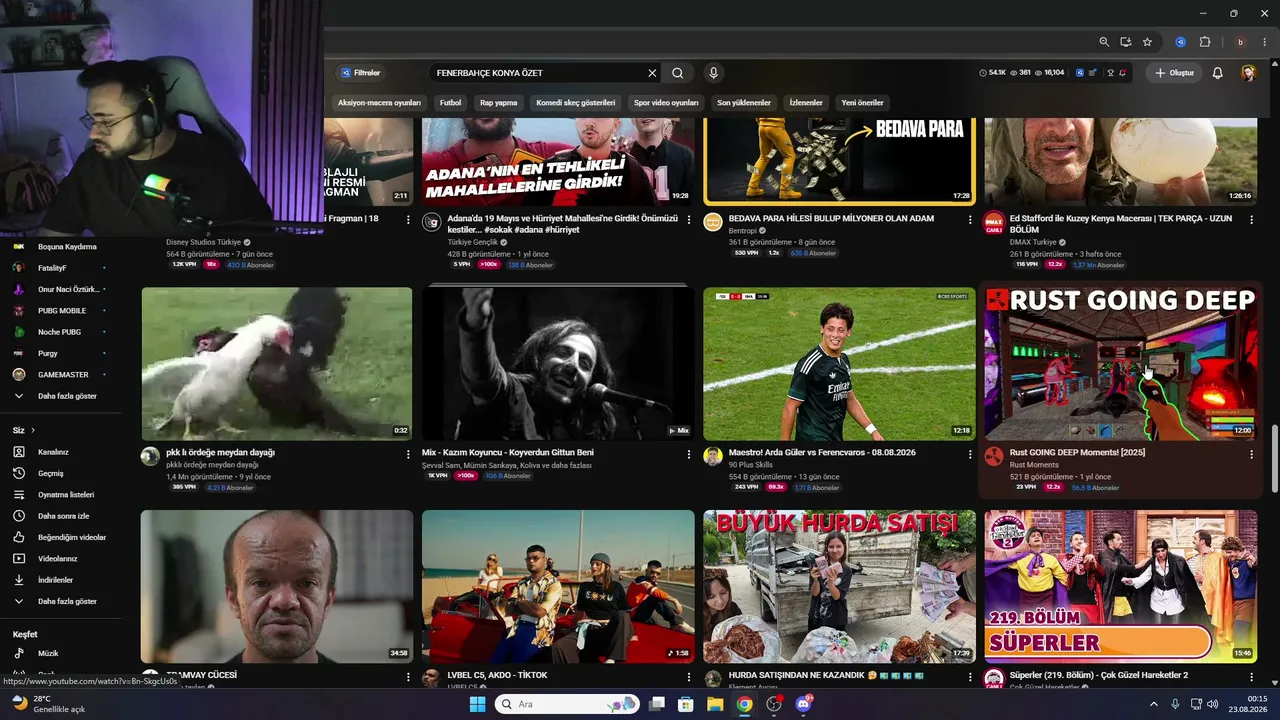Click the install app icon in address bar
Image resolution: width=1280 pixels, height=720 pixels.
tap(1126, 42)
